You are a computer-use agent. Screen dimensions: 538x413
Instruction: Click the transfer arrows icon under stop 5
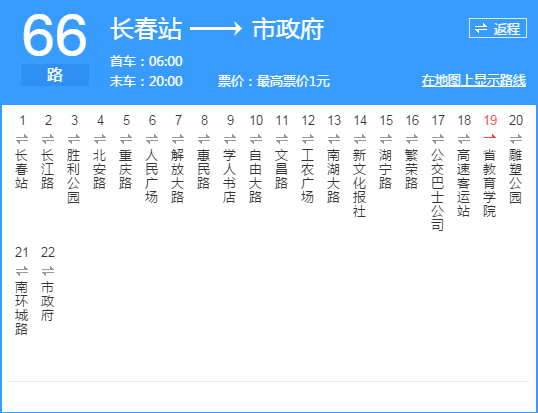(126, 139)
